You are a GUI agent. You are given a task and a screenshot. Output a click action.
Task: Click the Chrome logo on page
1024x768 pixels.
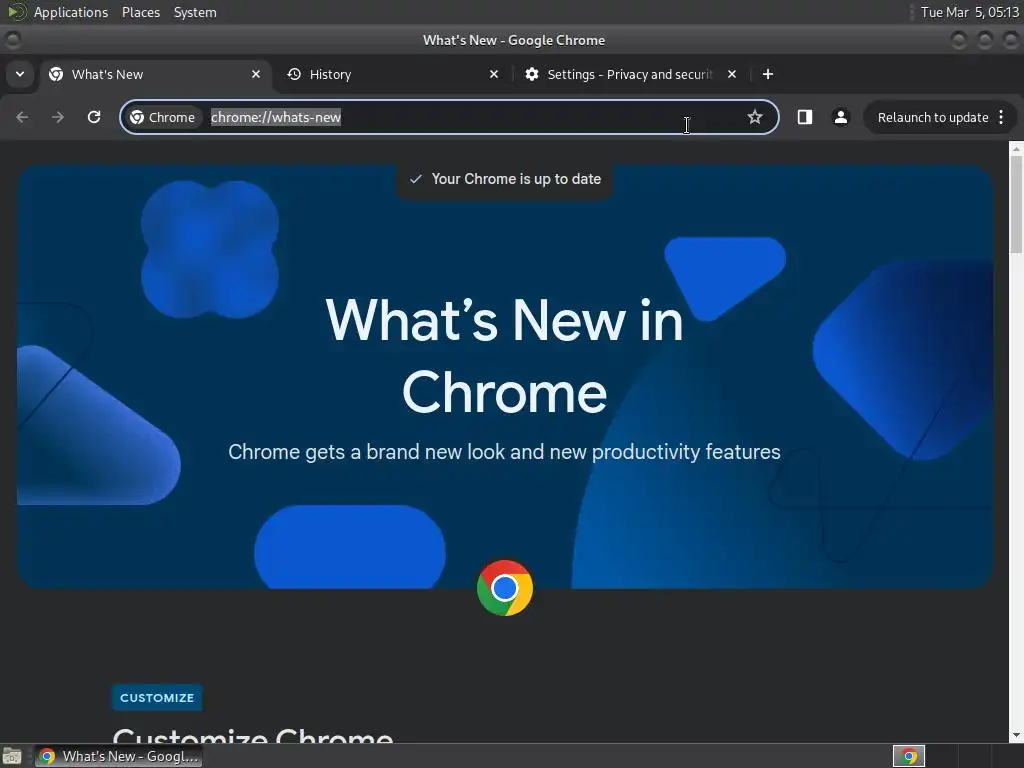[x=505, y=588]
